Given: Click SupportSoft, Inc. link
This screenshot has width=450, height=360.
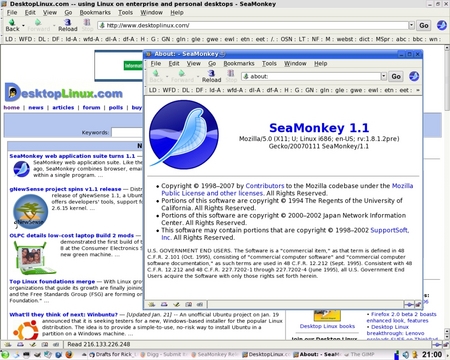Looking at the screenshot, I should [x=285, y=234].
